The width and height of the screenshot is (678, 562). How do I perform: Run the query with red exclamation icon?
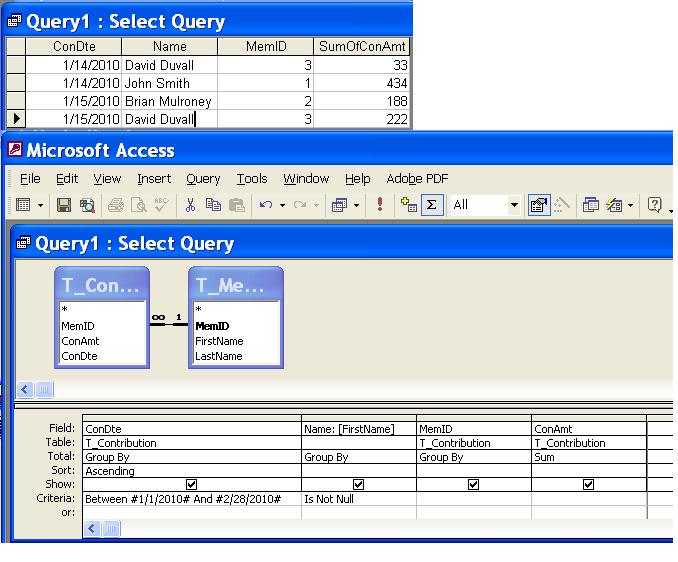tap(380, 204)
